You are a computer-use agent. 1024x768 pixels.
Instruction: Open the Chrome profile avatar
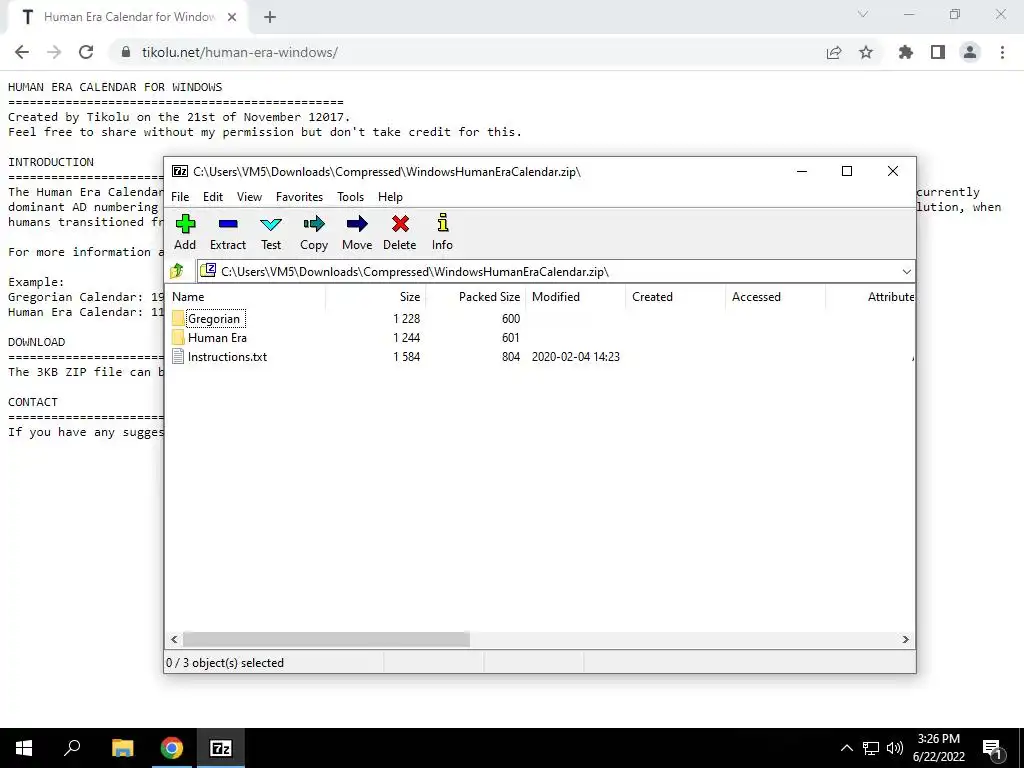(x=970, y=52)
